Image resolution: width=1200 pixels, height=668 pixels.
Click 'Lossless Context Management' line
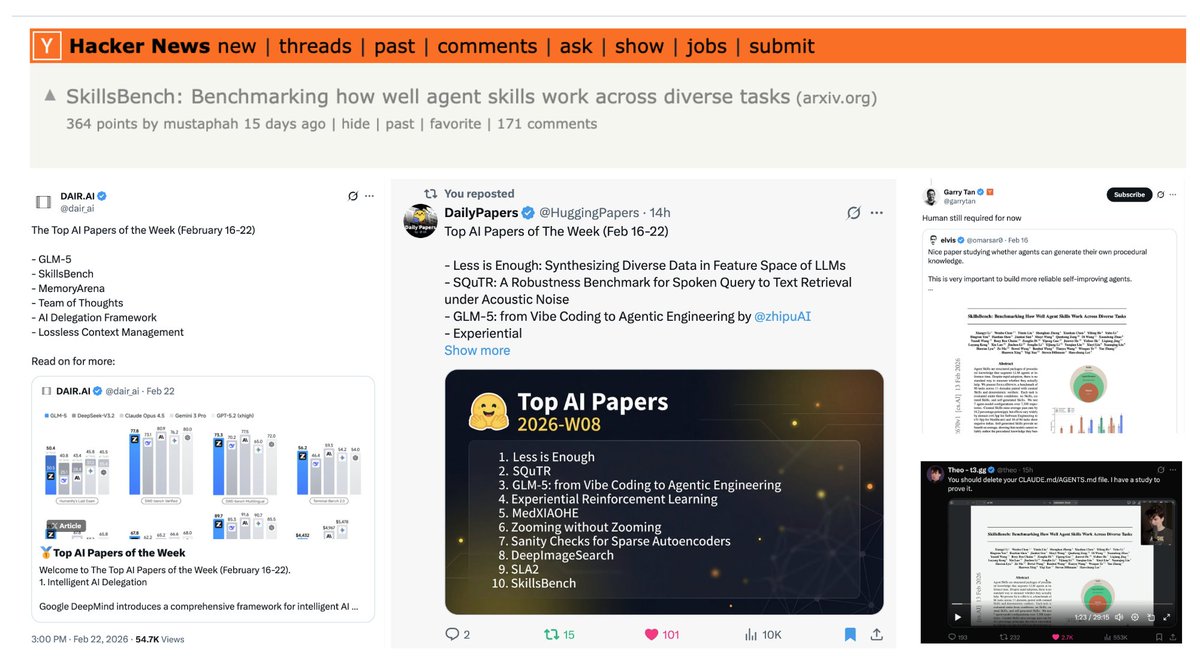[108, 332]
